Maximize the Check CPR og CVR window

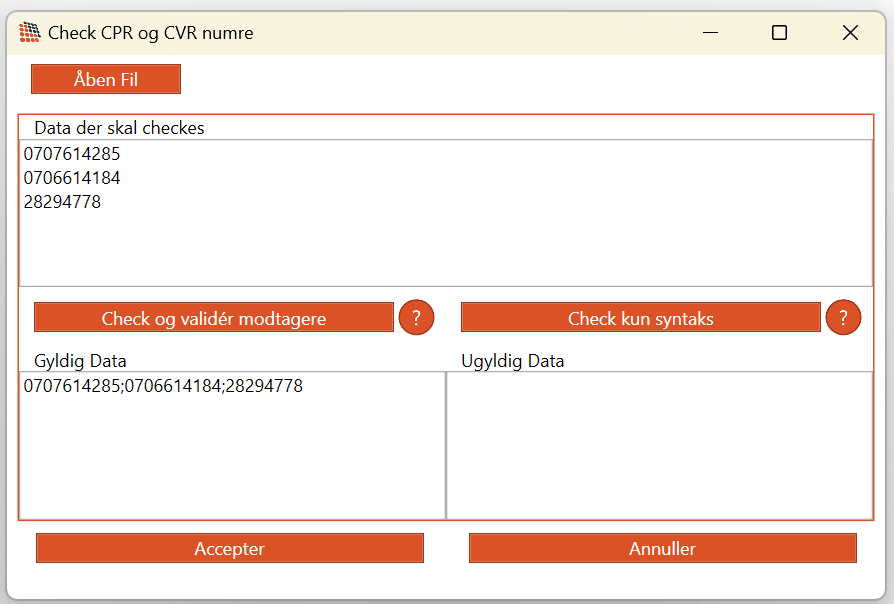point(780,33)
